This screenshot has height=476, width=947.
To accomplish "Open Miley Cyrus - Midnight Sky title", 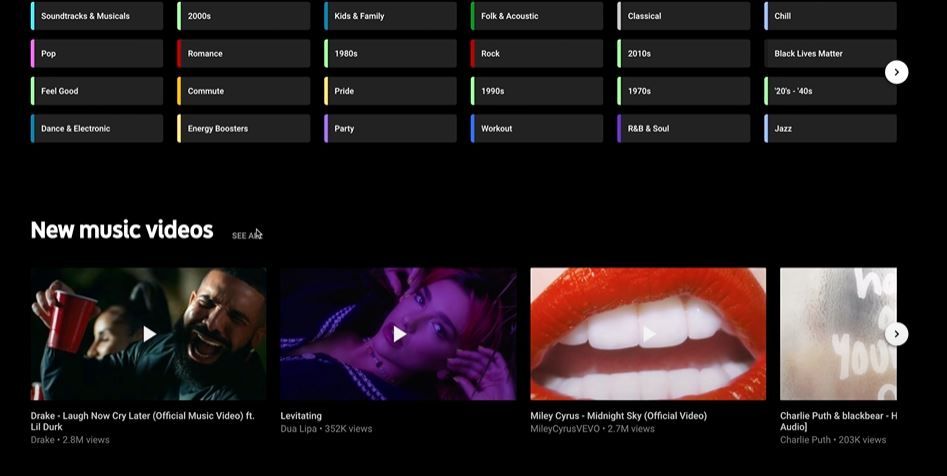I will pyautogui.click(x=618, y=416).
